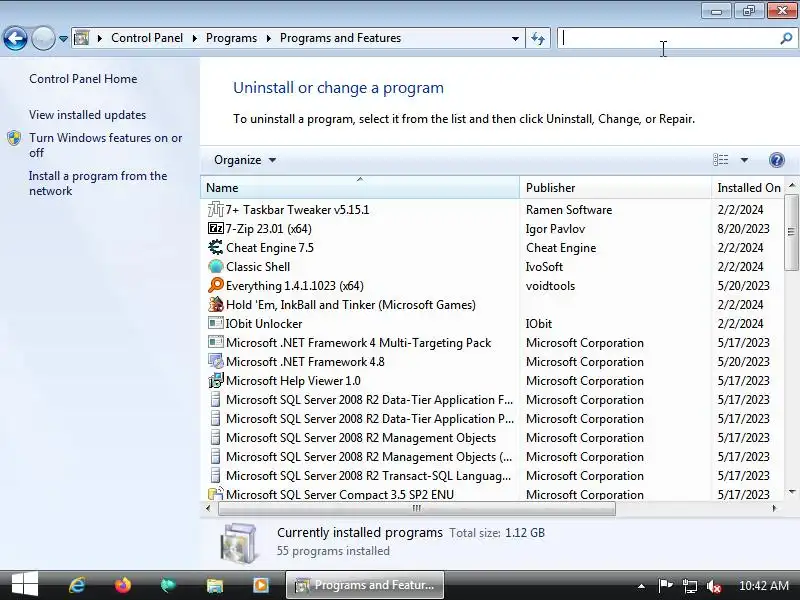The image size is (800, 600).
Task: Select the voidtools publisher cell
Action: click(x=550, y=286)
